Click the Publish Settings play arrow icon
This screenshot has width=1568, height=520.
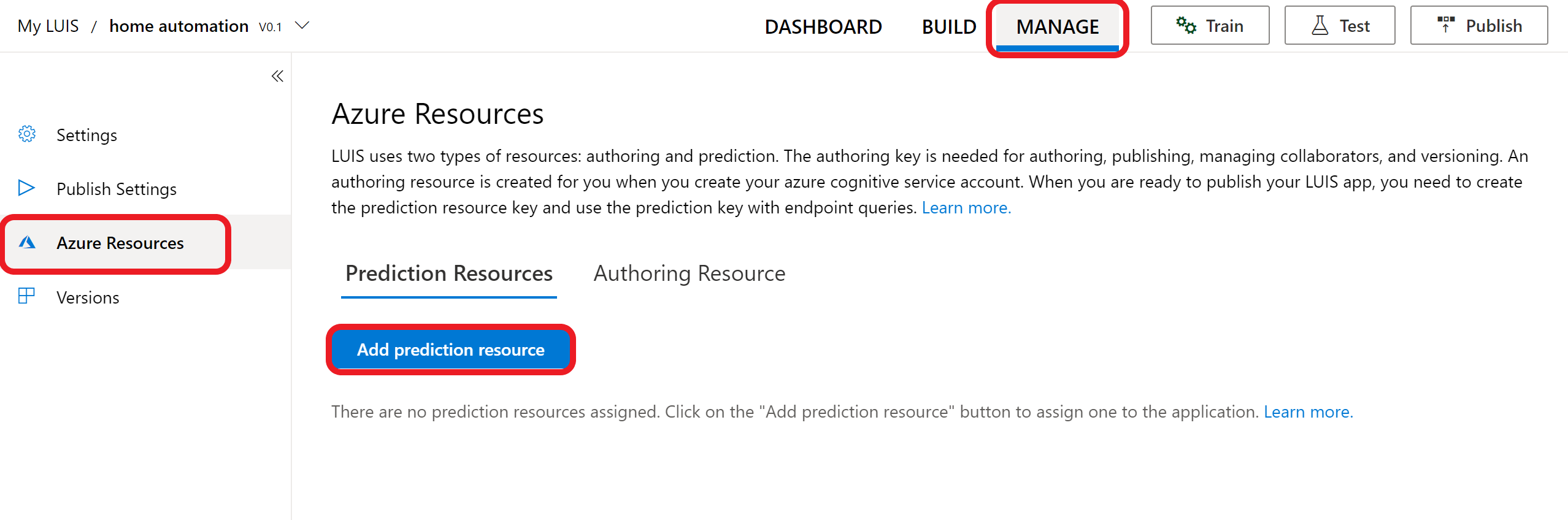[26, 188]
